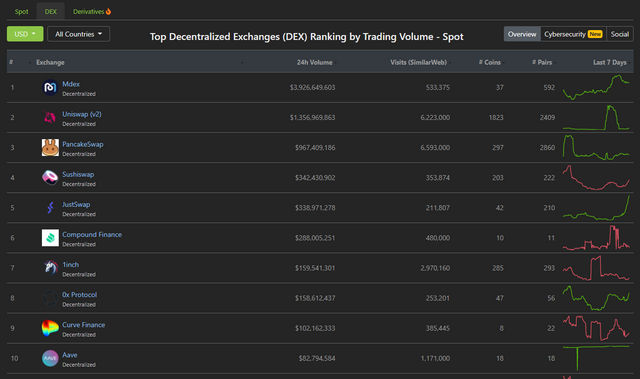The width and height of the screenshot is (640, 379).
Task: Open the USD currency dropdown
Action: [25, 34]
